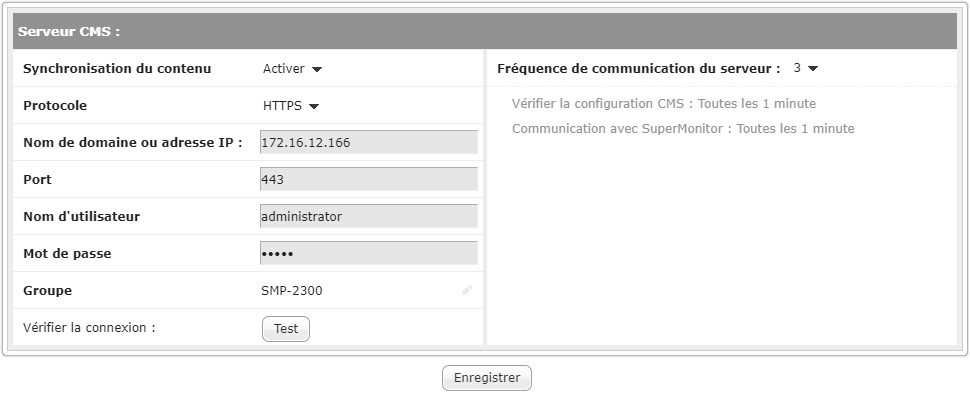Viewport: 970px width, 395px height.
Task: Click the Serveur CMS section header
Action: [485, 31]
